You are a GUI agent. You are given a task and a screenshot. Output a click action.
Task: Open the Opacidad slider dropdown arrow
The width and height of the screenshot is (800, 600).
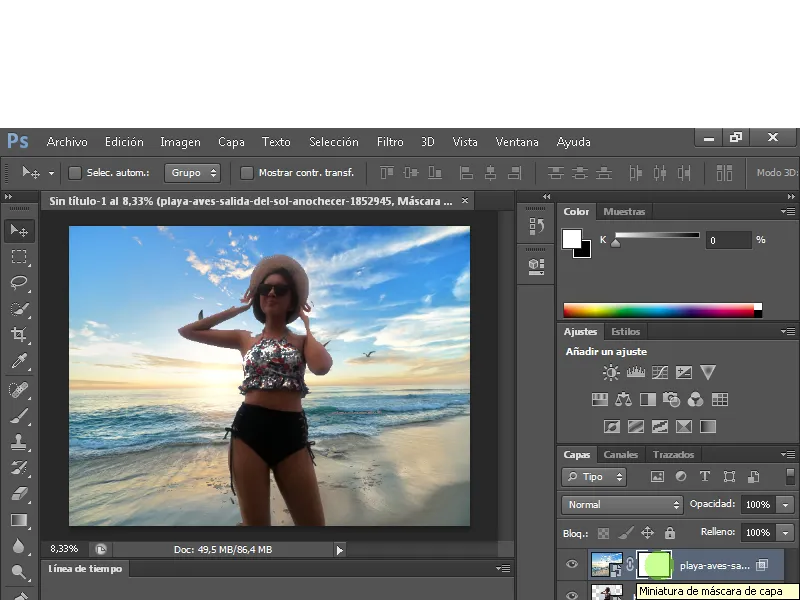click(x=785, y=505)
